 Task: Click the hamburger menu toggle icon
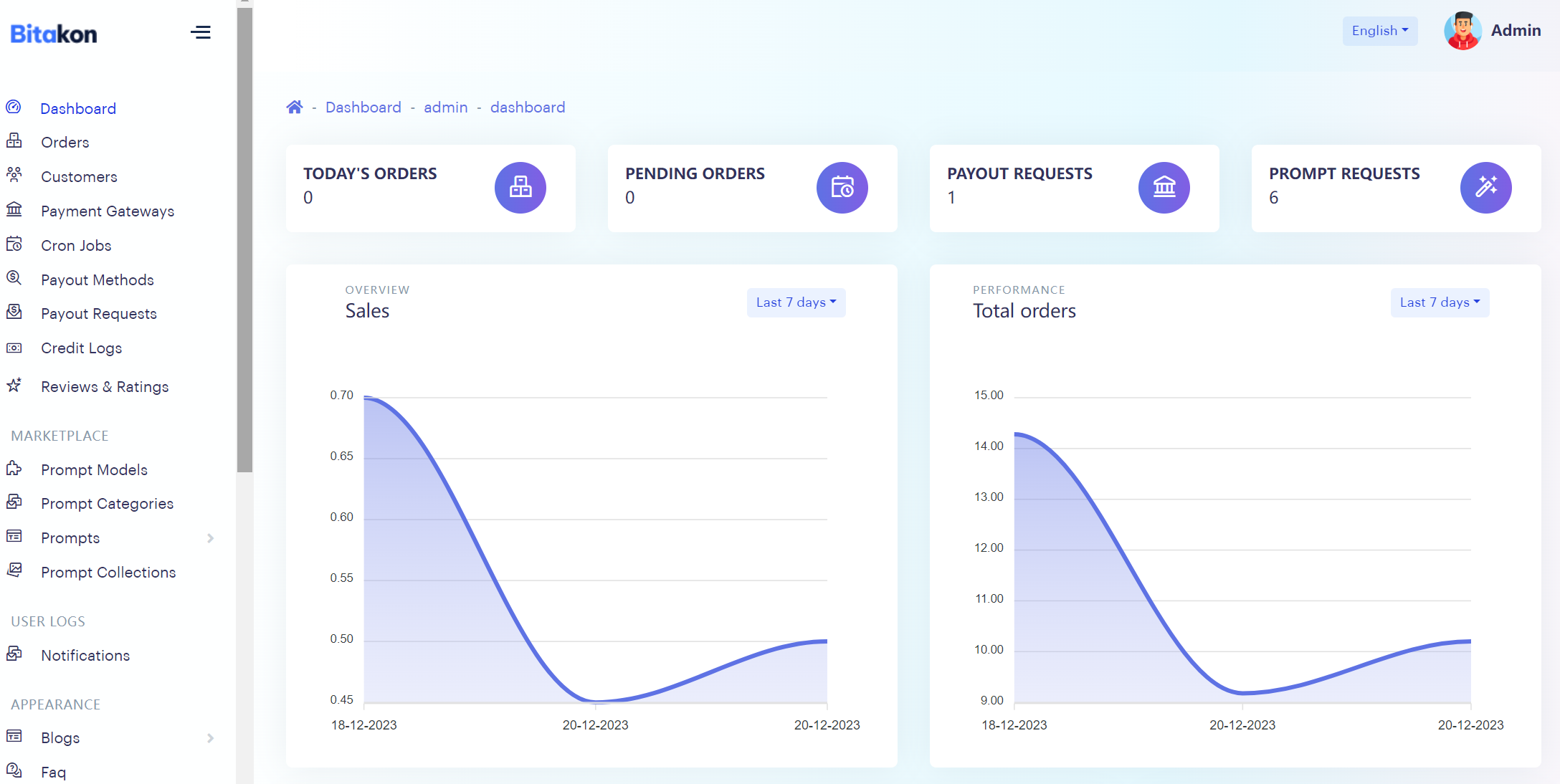201,32
